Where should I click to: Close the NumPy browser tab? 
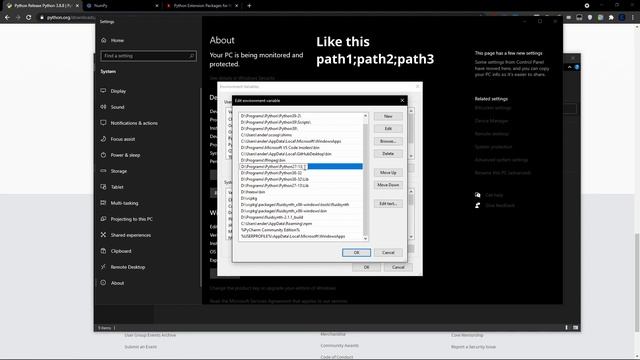click(x=157, y=6)
